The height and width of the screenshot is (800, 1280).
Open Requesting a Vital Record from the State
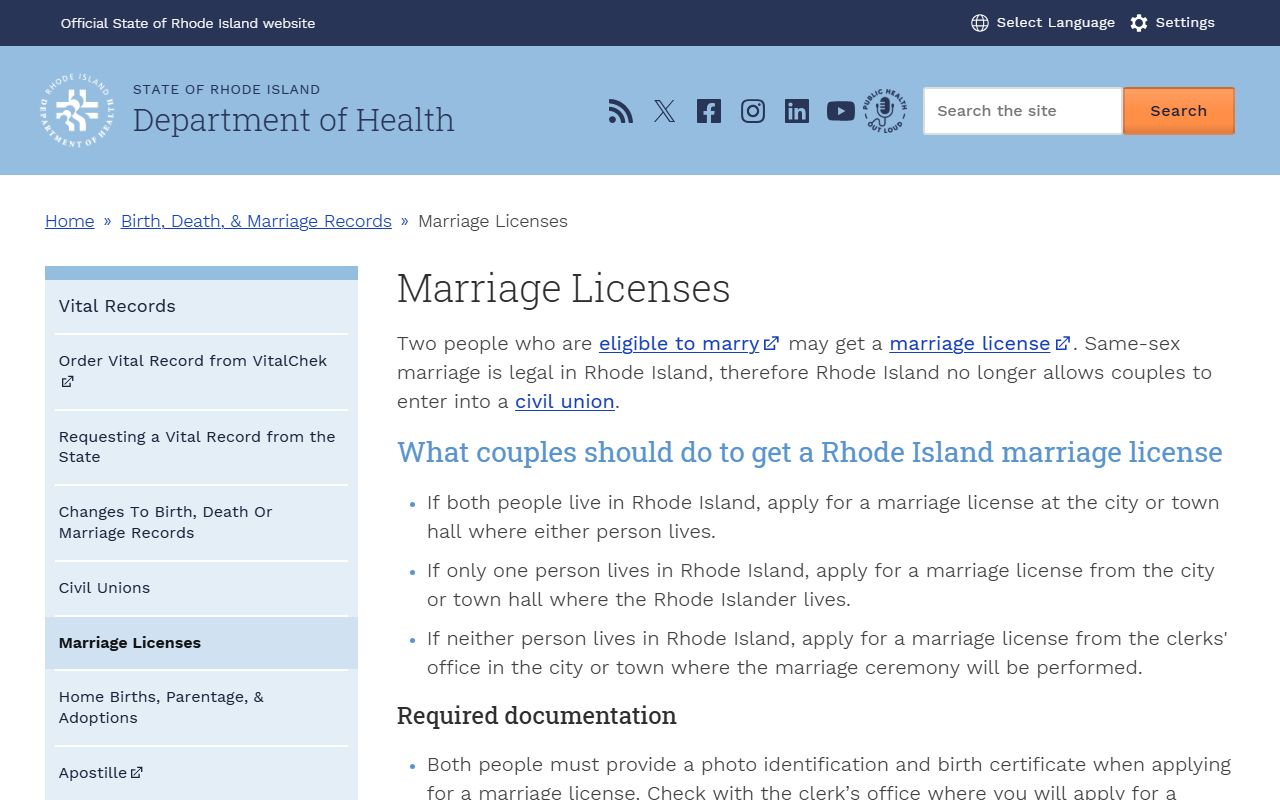201,447
